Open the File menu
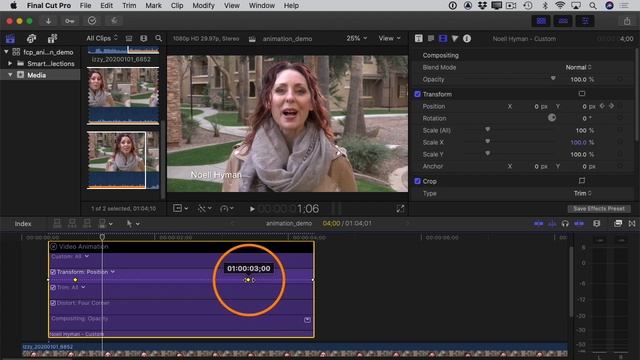 85,6
